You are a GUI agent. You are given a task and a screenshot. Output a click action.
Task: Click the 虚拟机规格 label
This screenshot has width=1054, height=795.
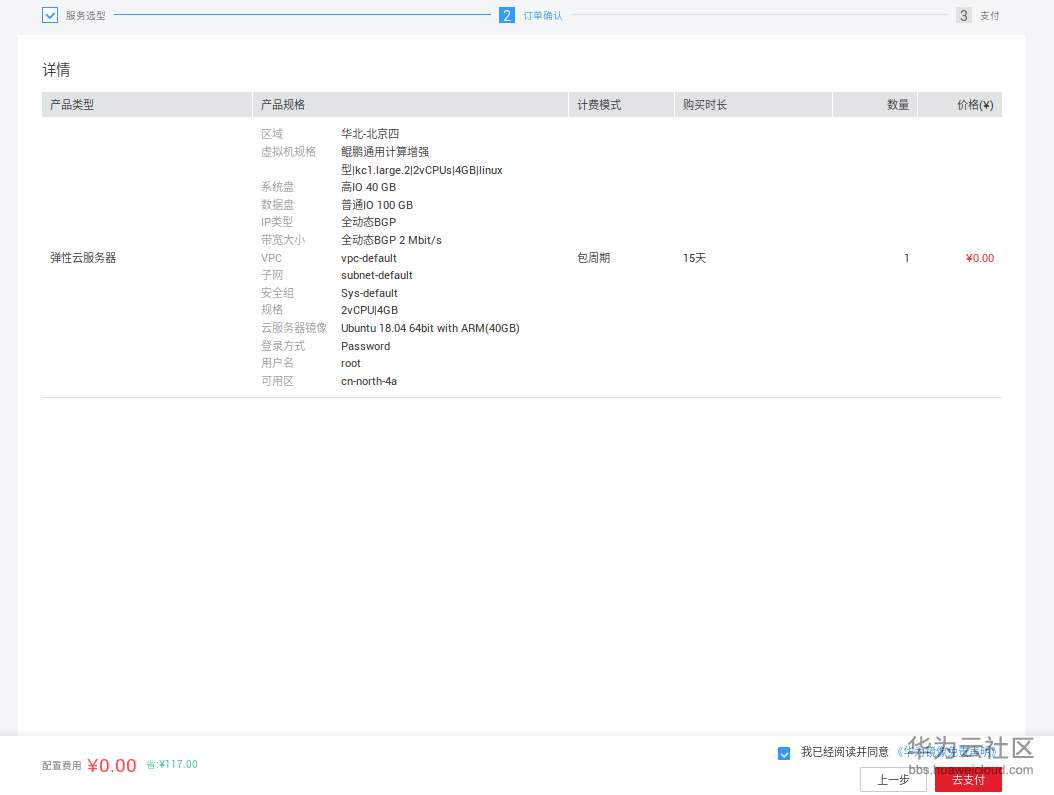288,152
